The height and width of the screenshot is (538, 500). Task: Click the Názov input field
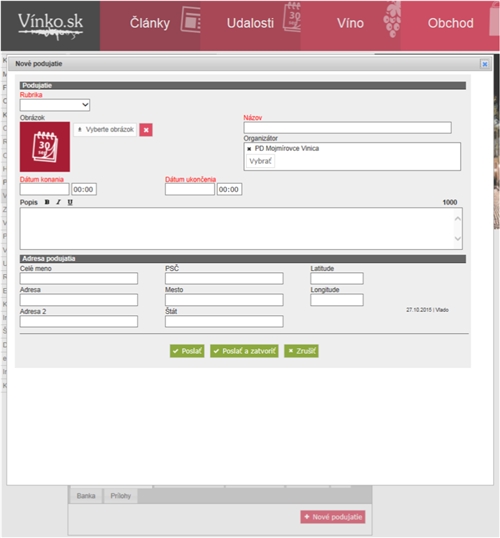(x=347, y=127)
